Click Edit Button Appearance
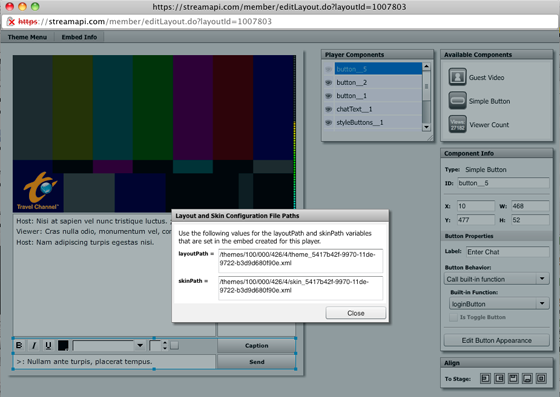Image resolution: width=560 pixels, height=397 pixels. pyautogui.click(x=496, y=340)
